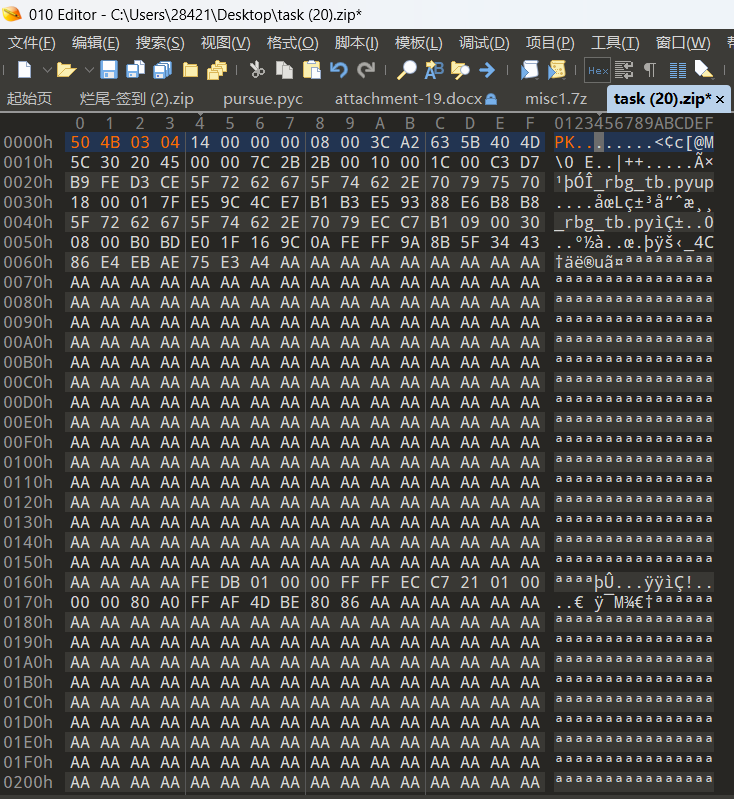Switch to the misc1.7z tab
Image resolution: width=734 pixels, height=799 pixels.
coord(556,98)
